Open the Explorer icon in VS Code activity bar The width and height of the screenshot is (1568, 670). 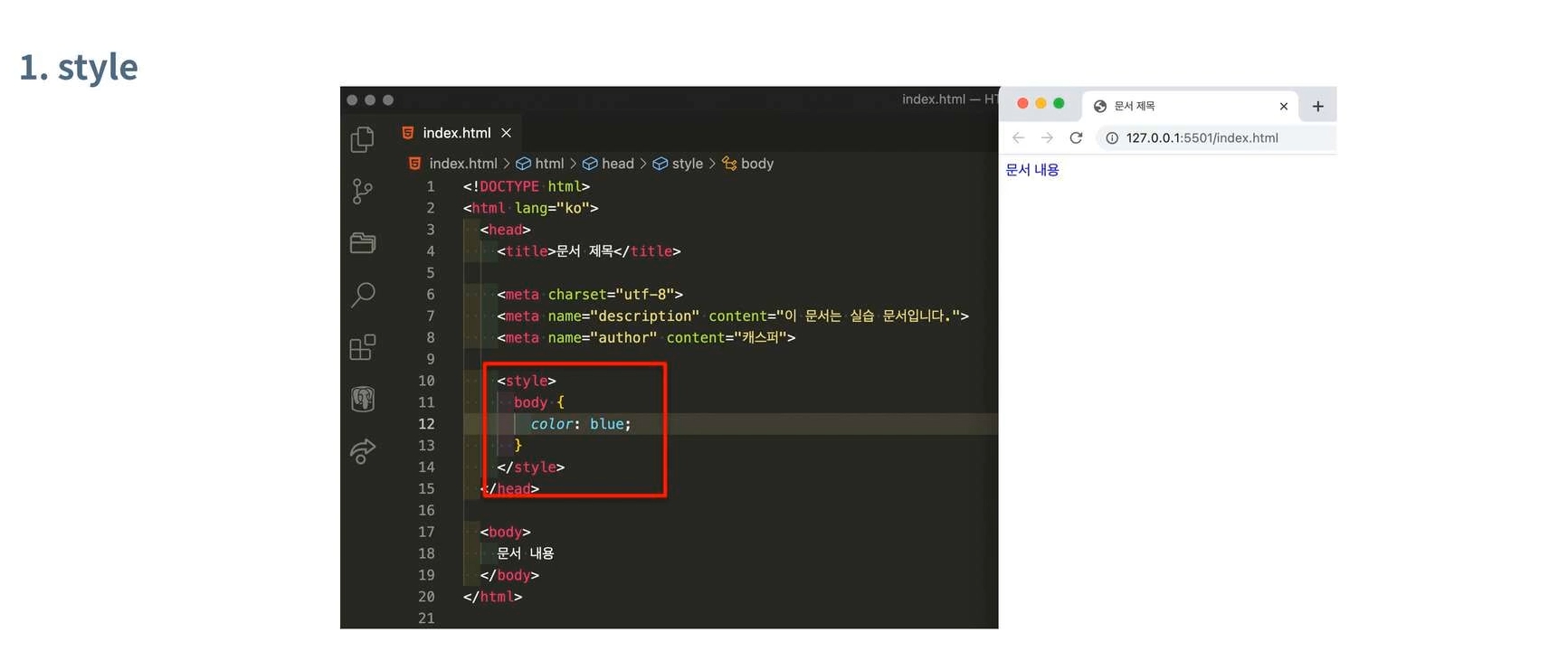pyautogui.click(x=363, y=138)
